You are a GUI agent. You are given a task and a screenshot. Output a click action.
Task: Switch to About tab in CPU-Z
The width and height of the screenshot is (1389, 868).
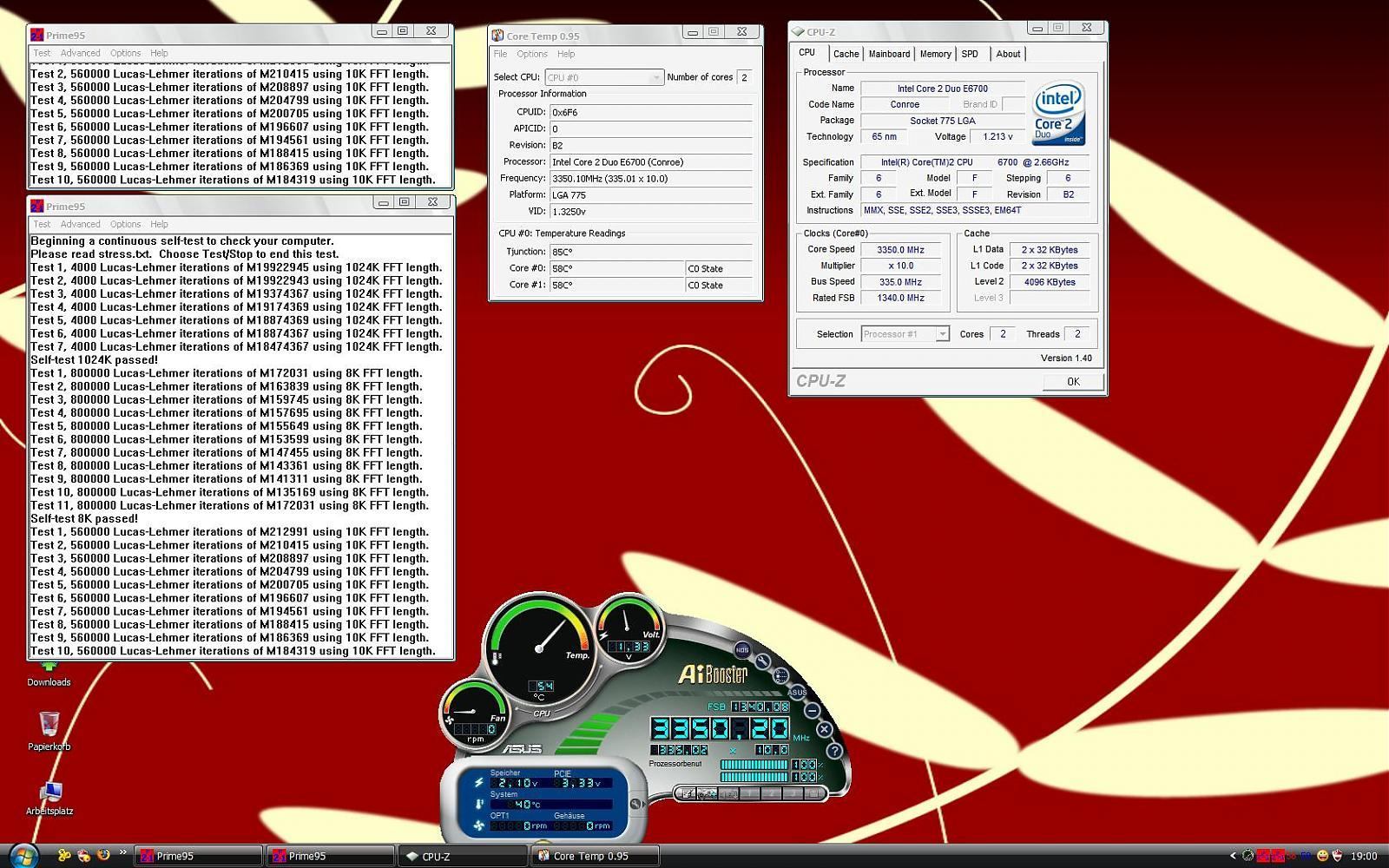(1008, 54)
